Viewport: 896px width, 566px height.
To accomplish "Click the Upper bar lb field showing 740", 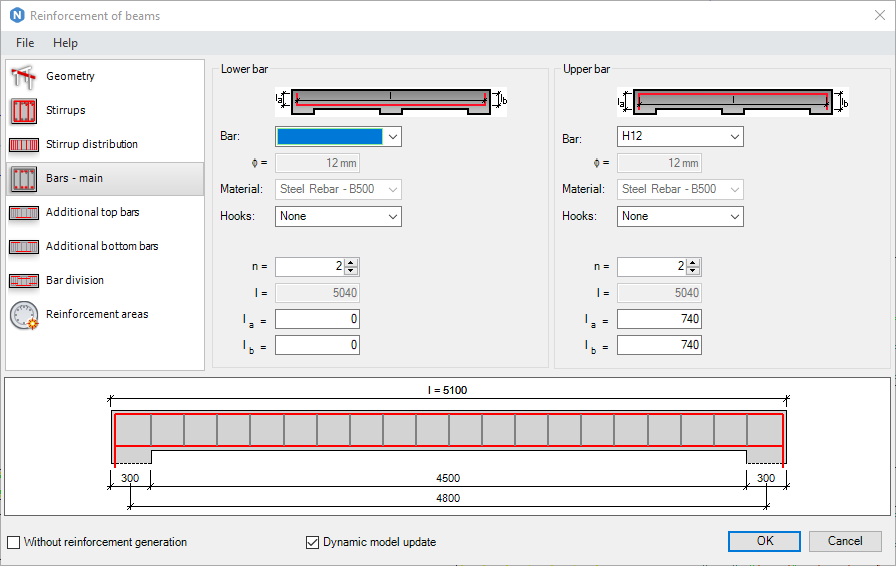I will point(659,345).
